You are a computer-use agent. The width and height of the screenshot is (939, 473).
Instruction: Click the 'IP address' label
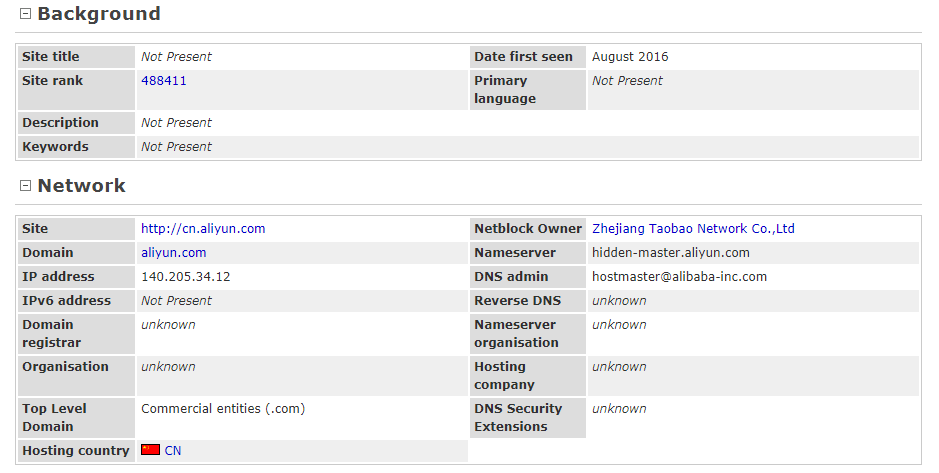[x=58, y=277]
